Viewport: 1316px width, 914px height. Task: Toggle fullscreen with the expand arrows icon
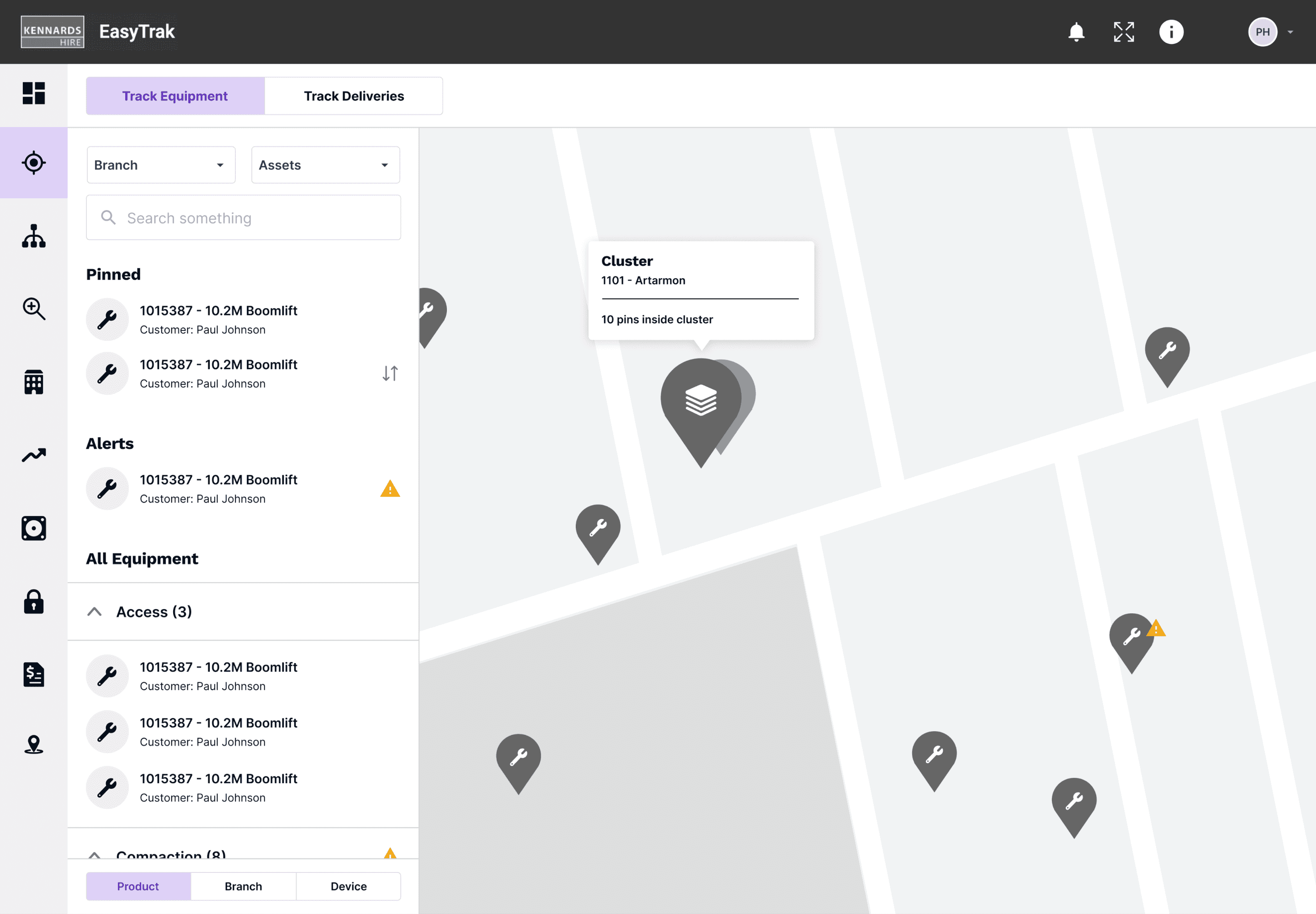point(1124,32)
